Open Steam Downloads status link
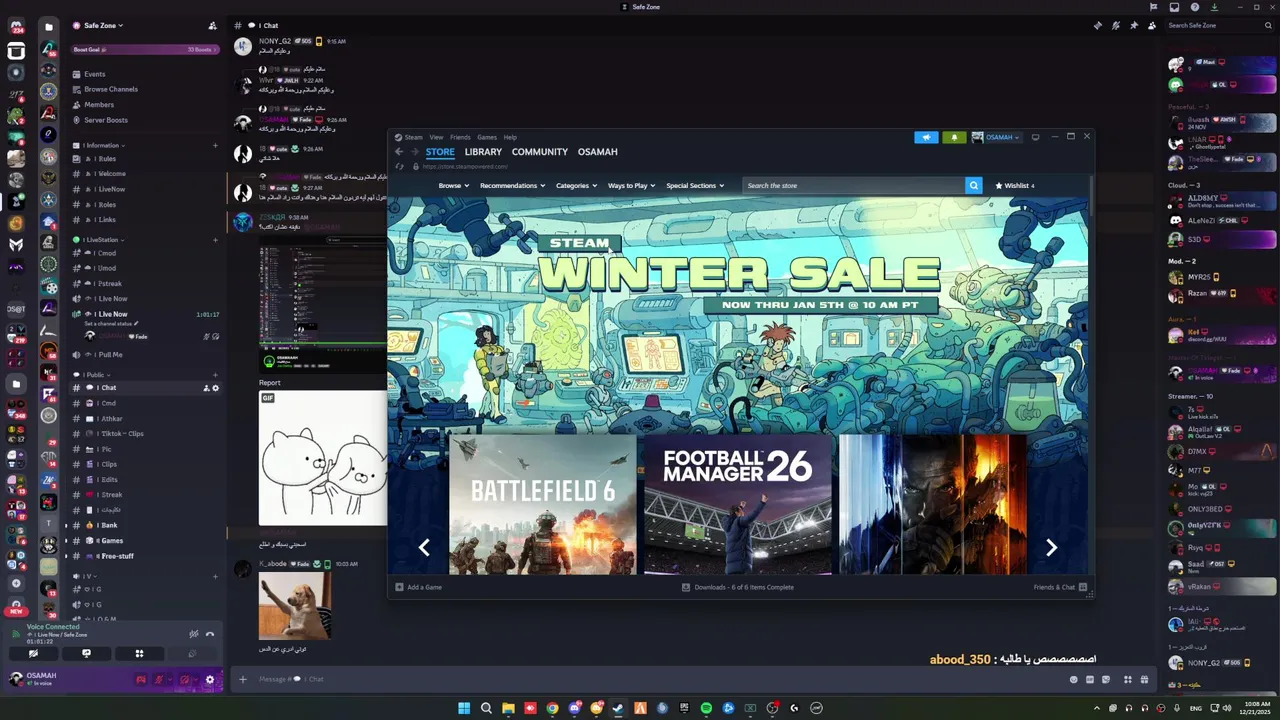Image resolution: width=1280 pixels, height=720 pixels. pyautogui.click(x=738, y=587)
